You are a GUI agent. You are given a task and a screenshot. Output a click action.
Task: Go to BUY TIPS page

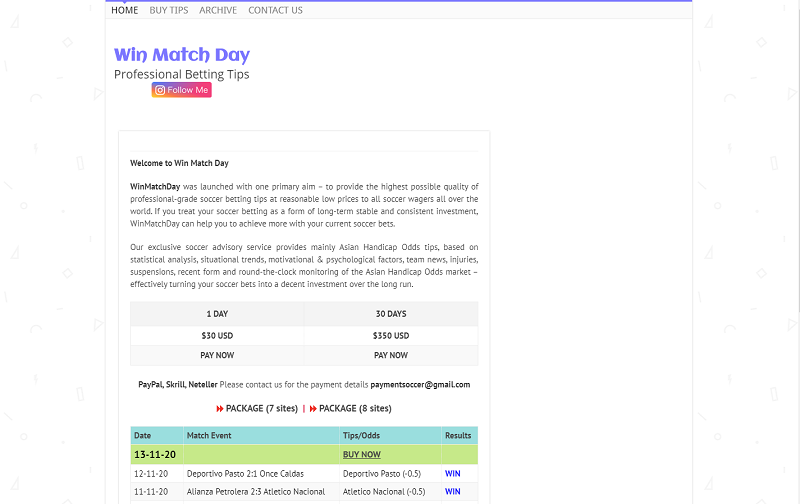point(169,10)
